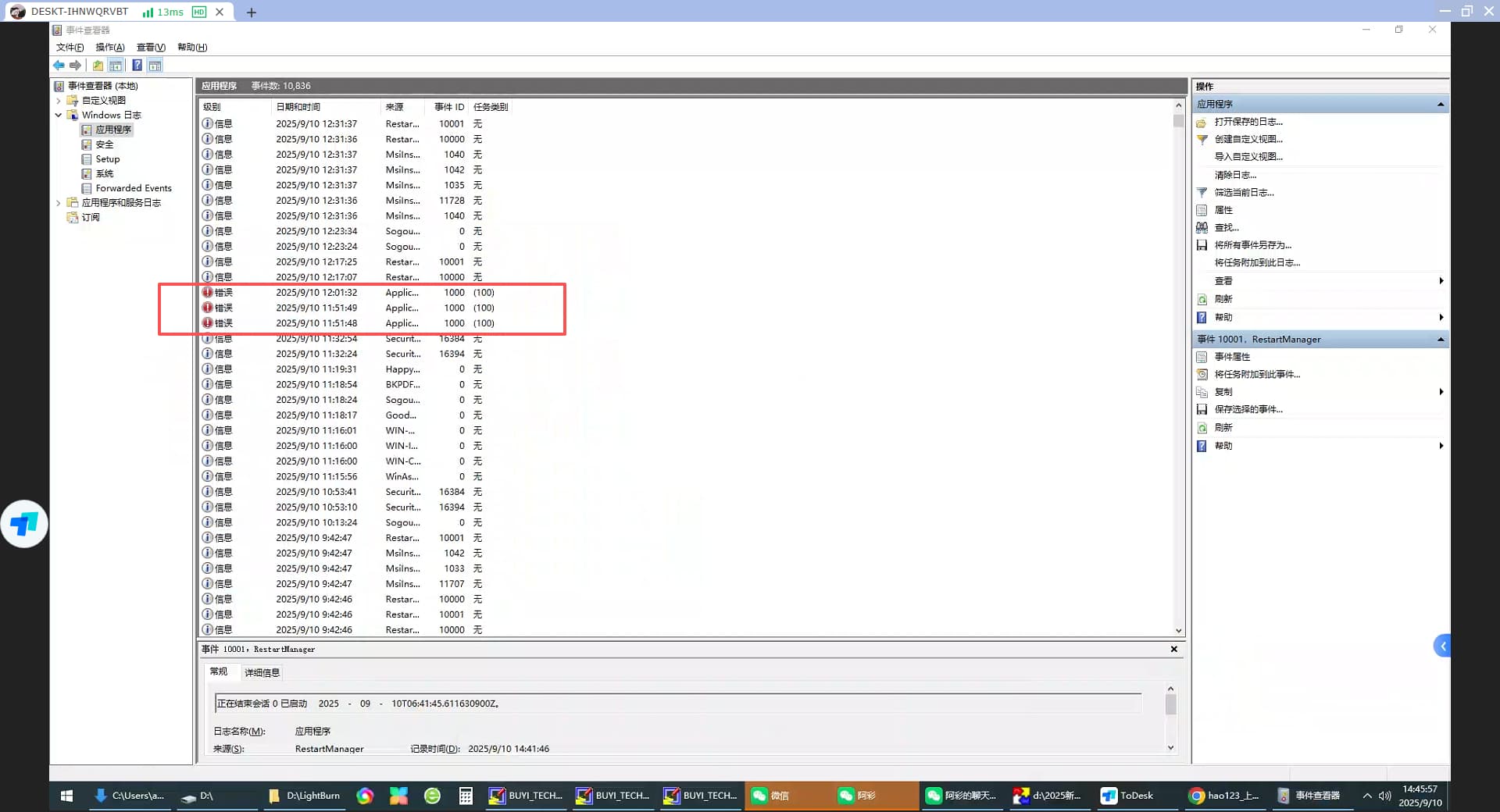1500x812 pixels.
Task: Collapse the 应用程序 actions section header
Action: click(x=1440, y=105)
